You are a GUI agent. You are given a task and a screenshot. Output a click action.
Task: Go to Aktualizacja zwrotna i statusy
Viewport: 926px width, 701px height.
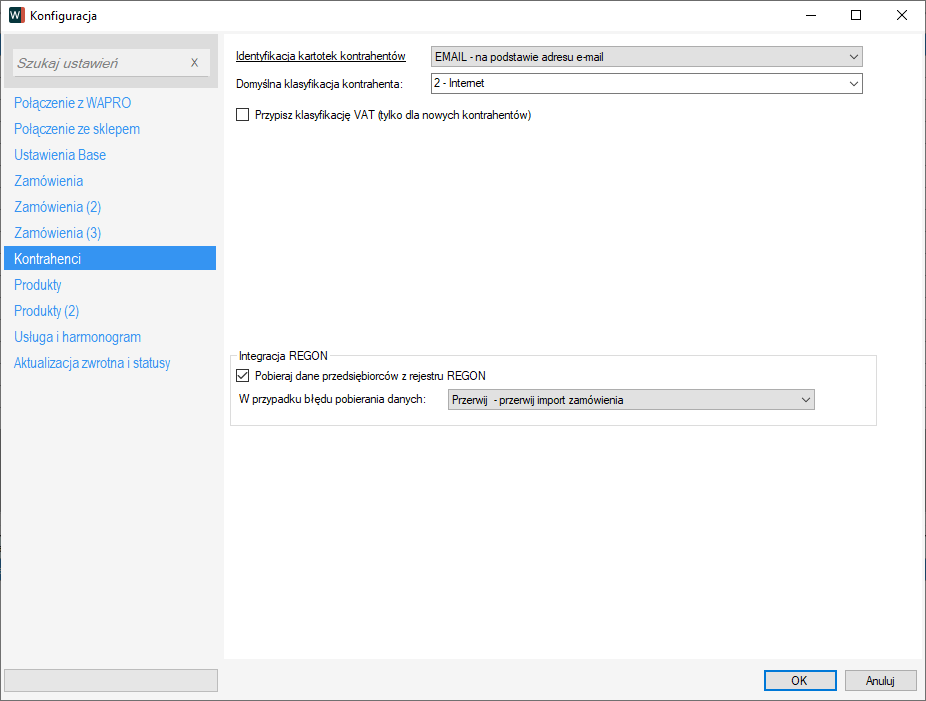[92, 363]
